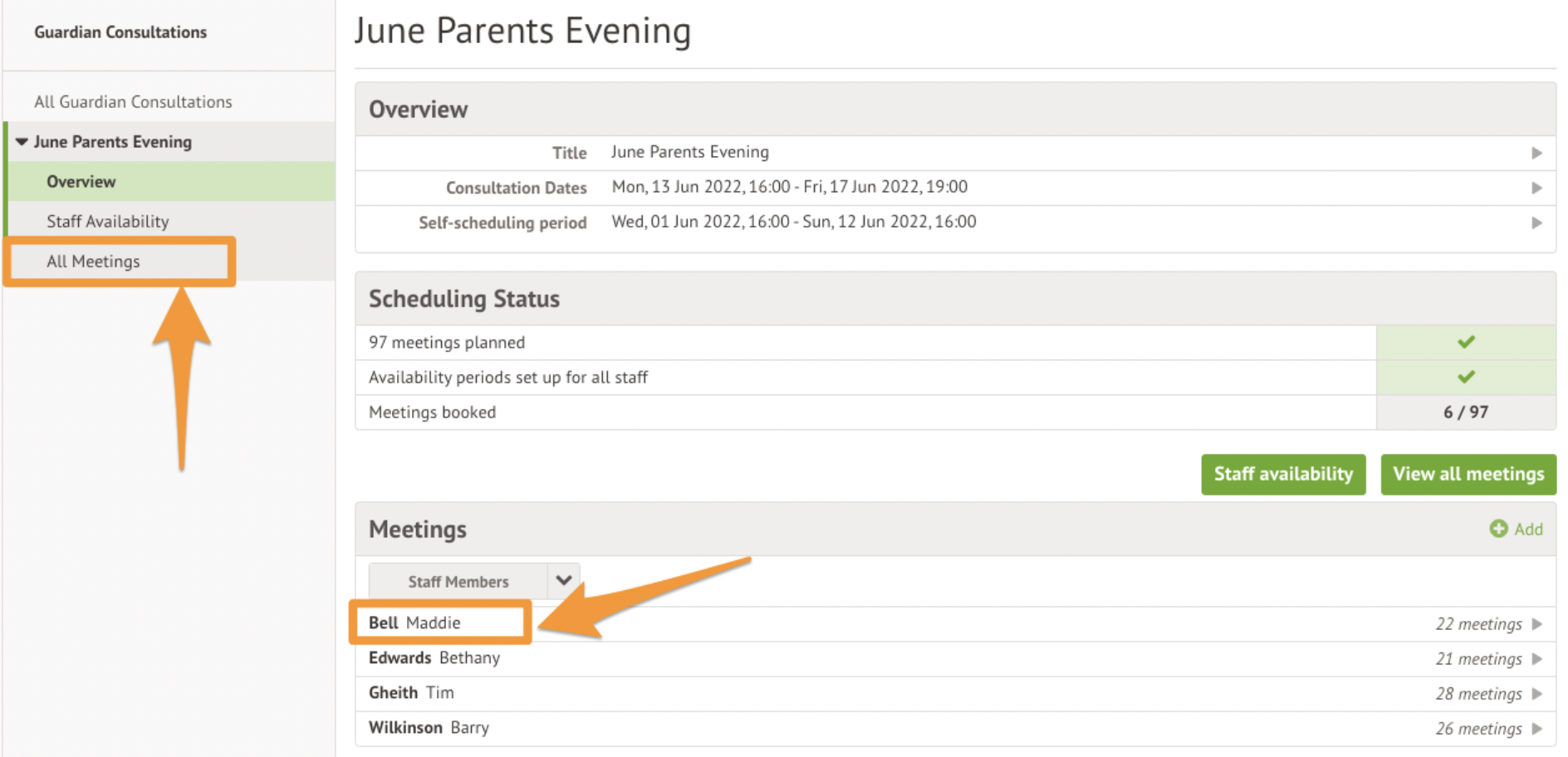Screen dimensions: 1568x757
Task: Click the 97 meetings planned checkmark
Action: (x=1466, y=342)
